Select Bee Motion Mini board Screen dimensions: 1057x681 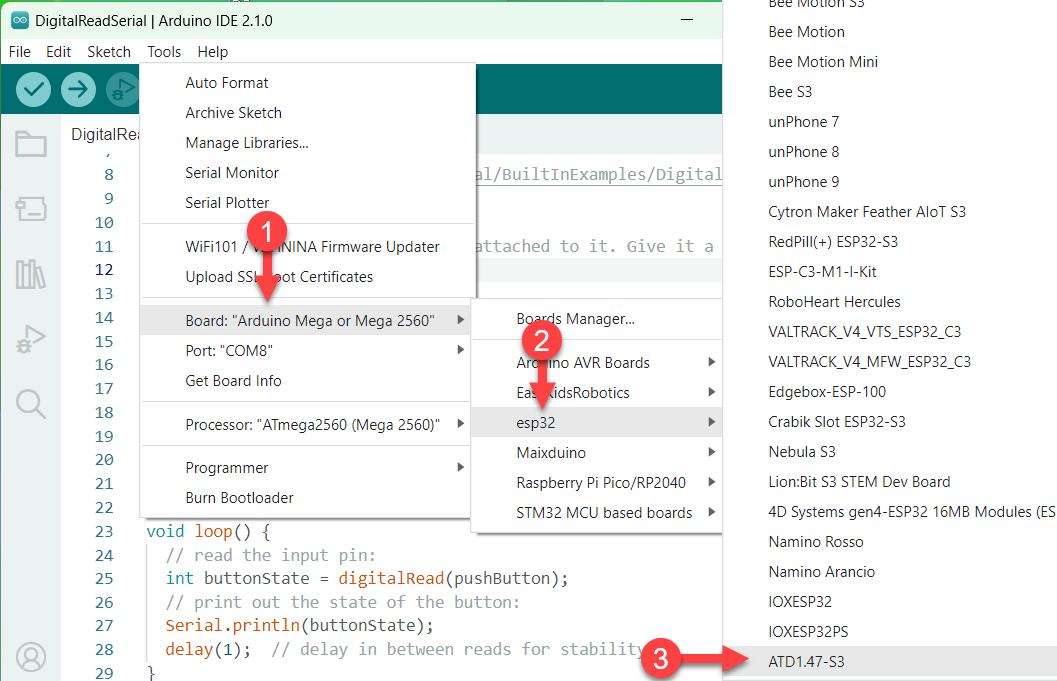(890, 62)
